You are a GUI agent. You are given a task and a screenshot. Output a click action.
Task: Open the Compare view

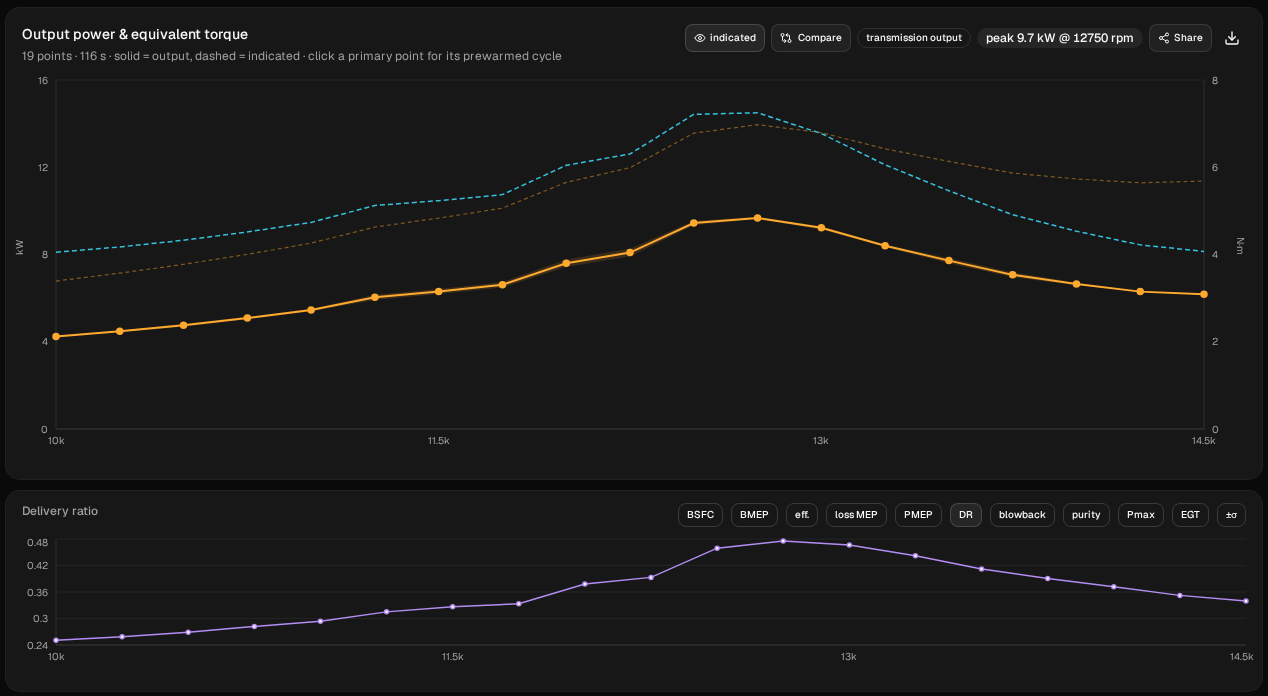811,38
